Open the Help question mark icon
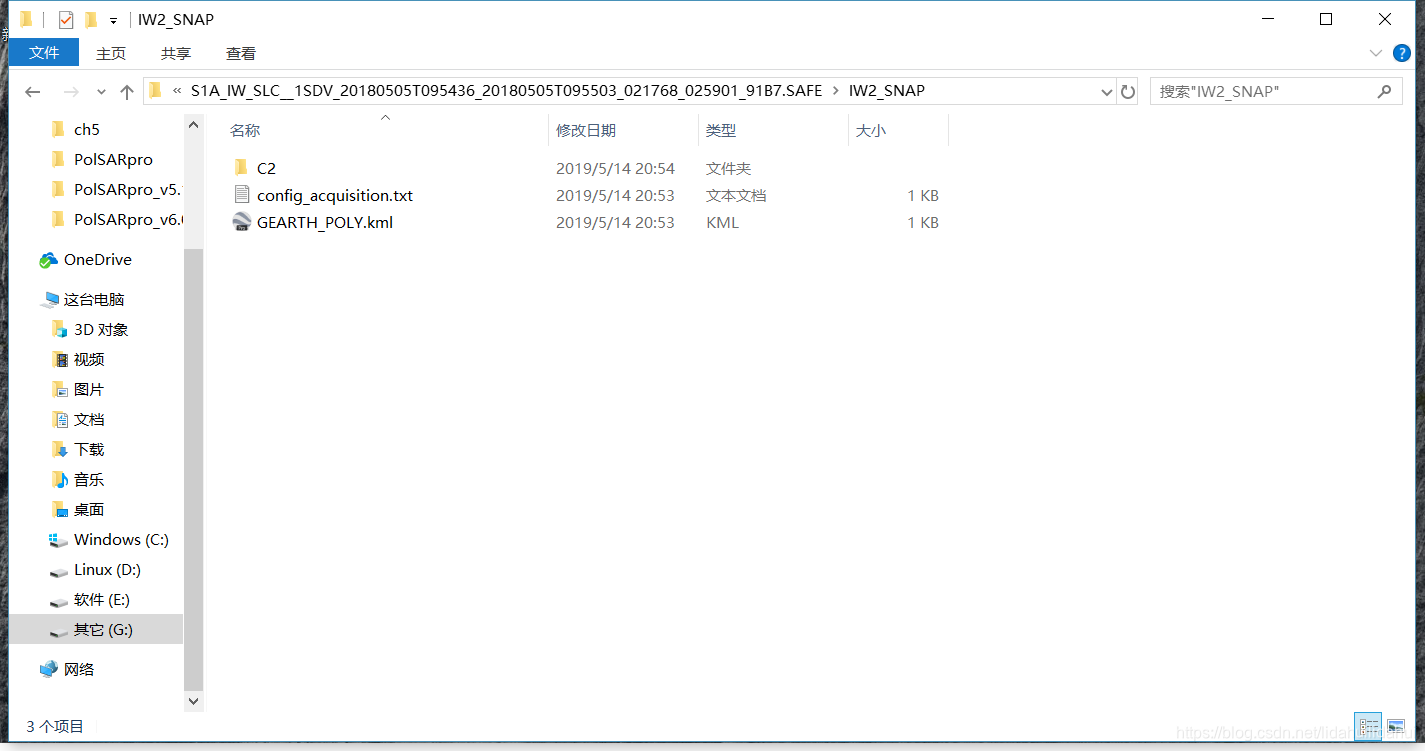Viewport: 1425px width, 751px height. click(x=1402, y=52)
